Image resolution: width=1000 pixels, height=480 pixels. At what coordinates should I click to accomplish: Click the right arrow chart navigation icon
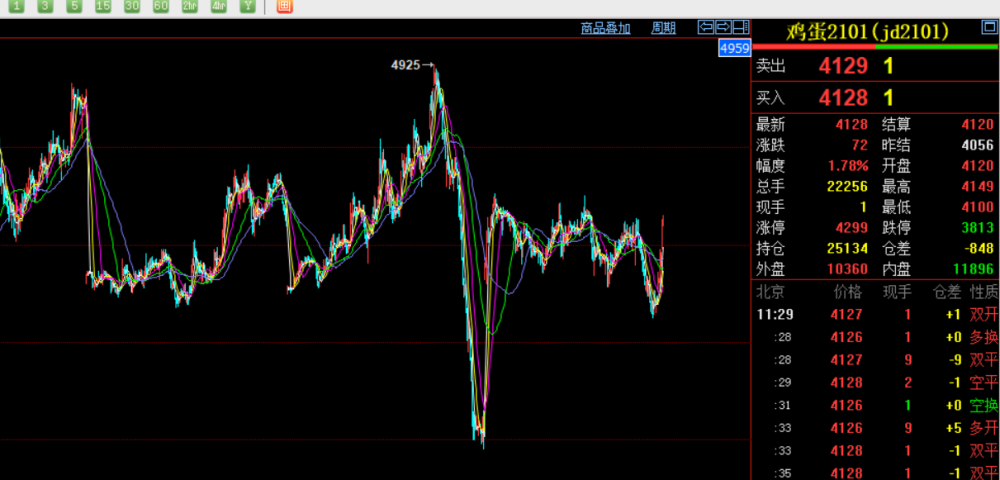(x=723, y=27)
